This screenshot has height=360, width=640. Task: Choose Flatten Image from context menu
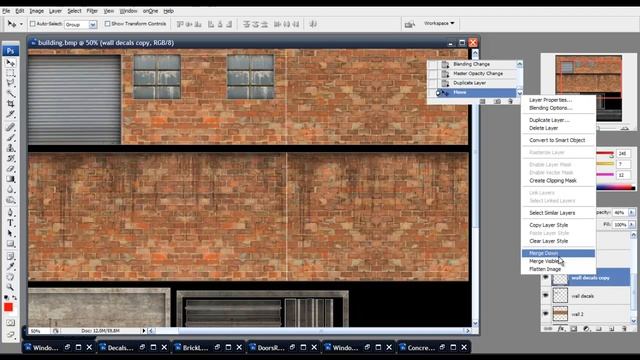point(558,269)
